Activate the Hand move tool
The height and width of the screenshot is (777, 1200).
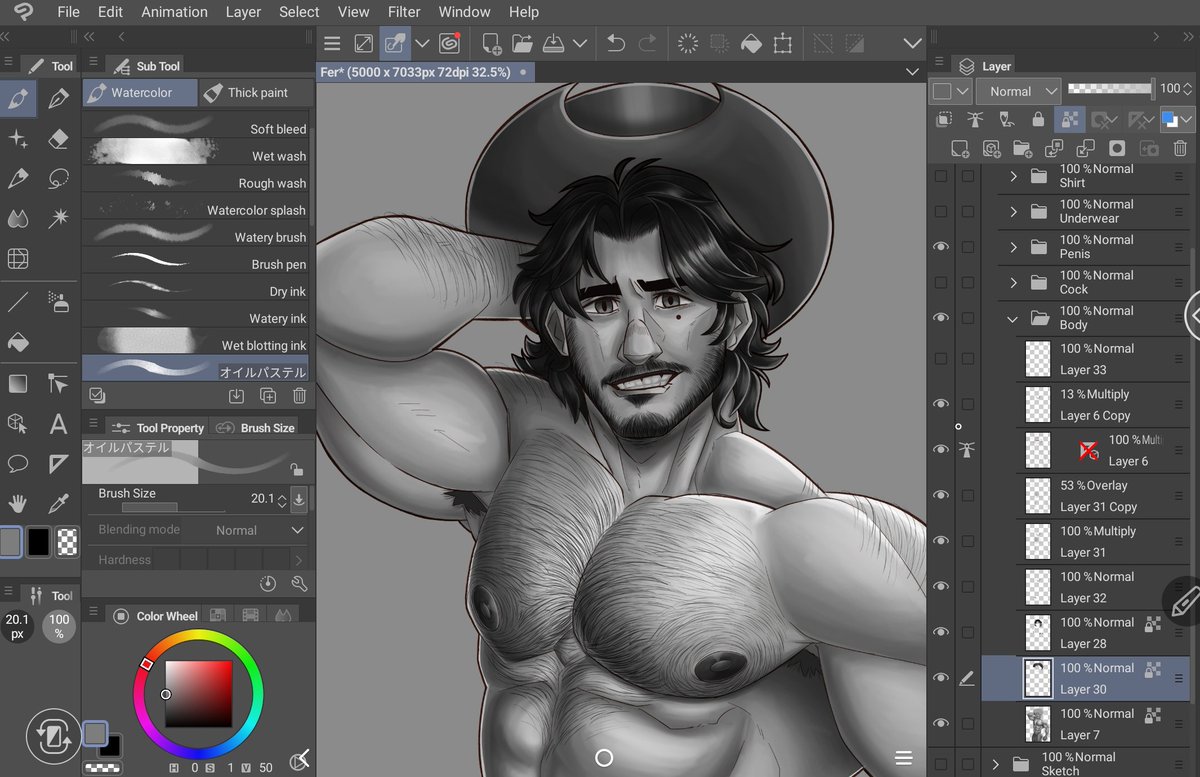18,504
